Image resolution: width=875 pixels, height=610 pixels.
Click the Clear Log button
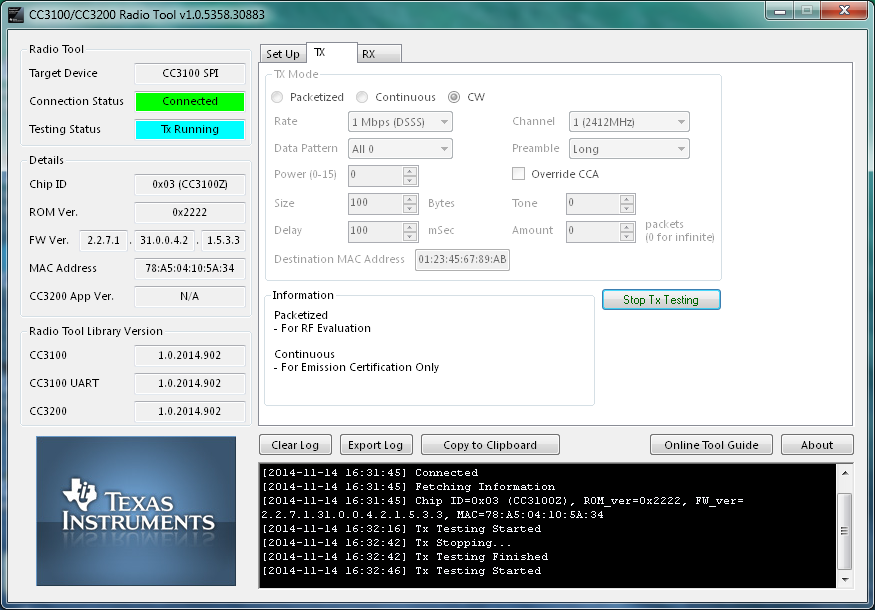pos(295,445)
